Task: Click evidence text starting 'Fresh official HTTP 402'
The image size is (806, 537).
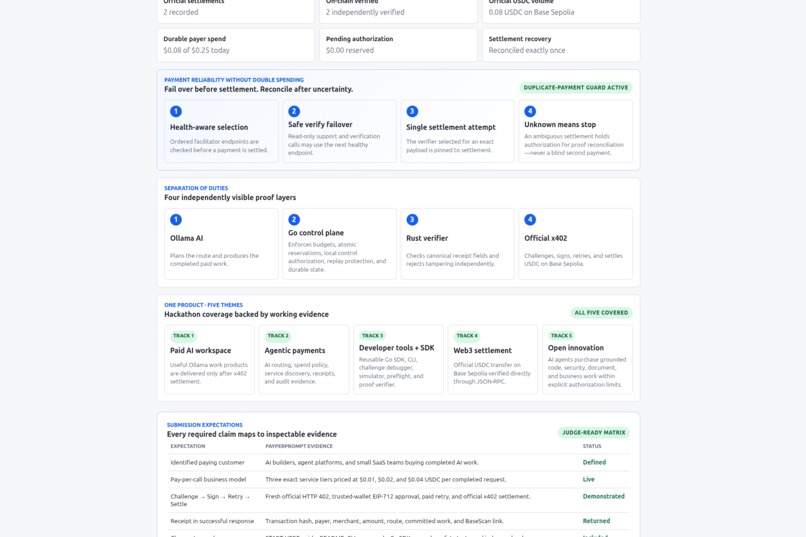Action: (398, 496)
